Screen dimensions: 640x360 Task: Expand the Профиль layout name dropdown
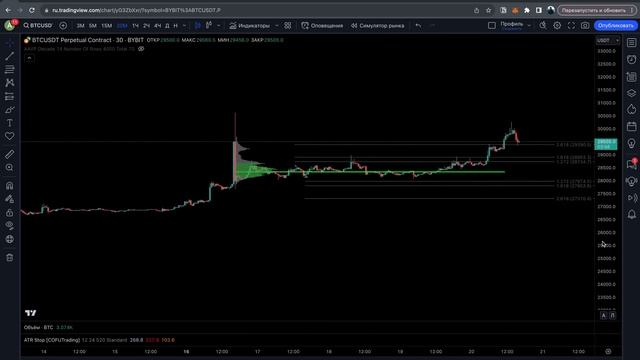tap(529, 25)
